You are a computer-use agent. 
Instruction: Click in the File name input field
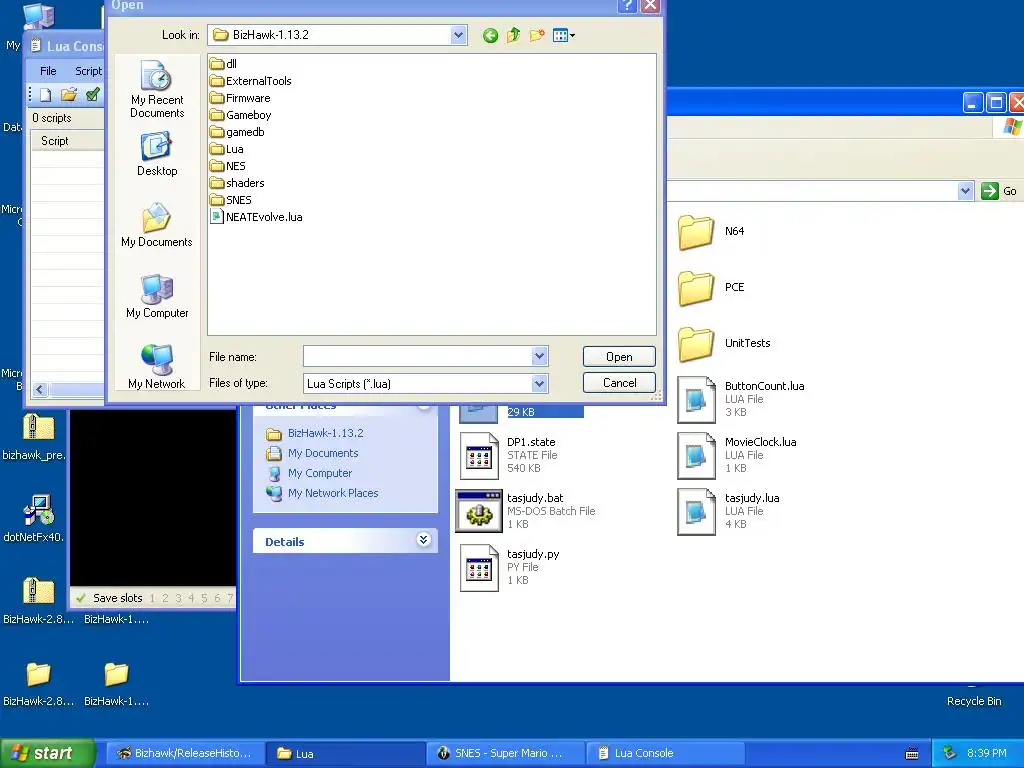[418, 357]
